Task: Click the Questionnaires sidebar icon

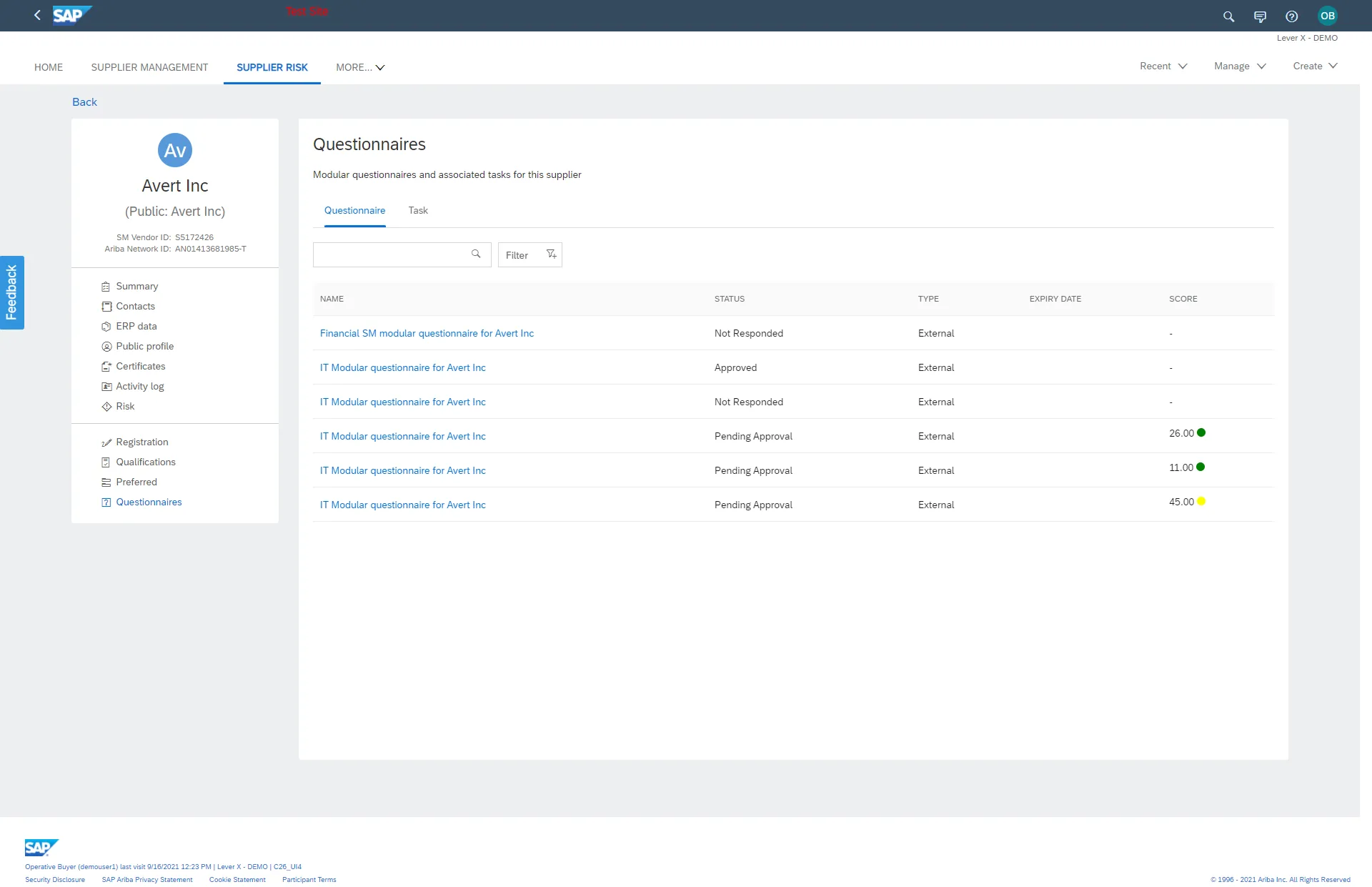Action: point(106,502)
